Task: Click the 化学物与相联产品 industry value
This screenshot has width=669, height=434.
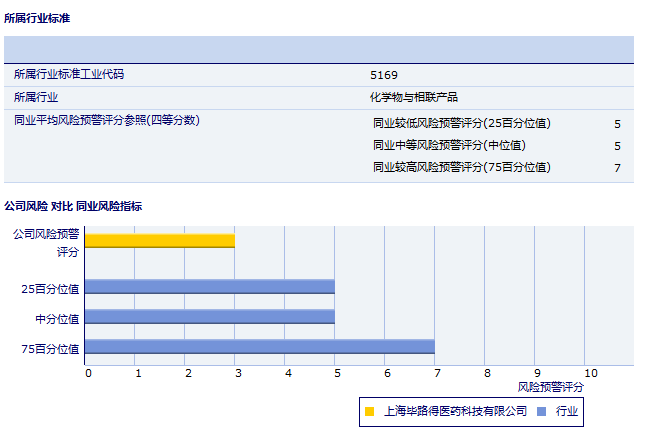Action: [414, 97]
